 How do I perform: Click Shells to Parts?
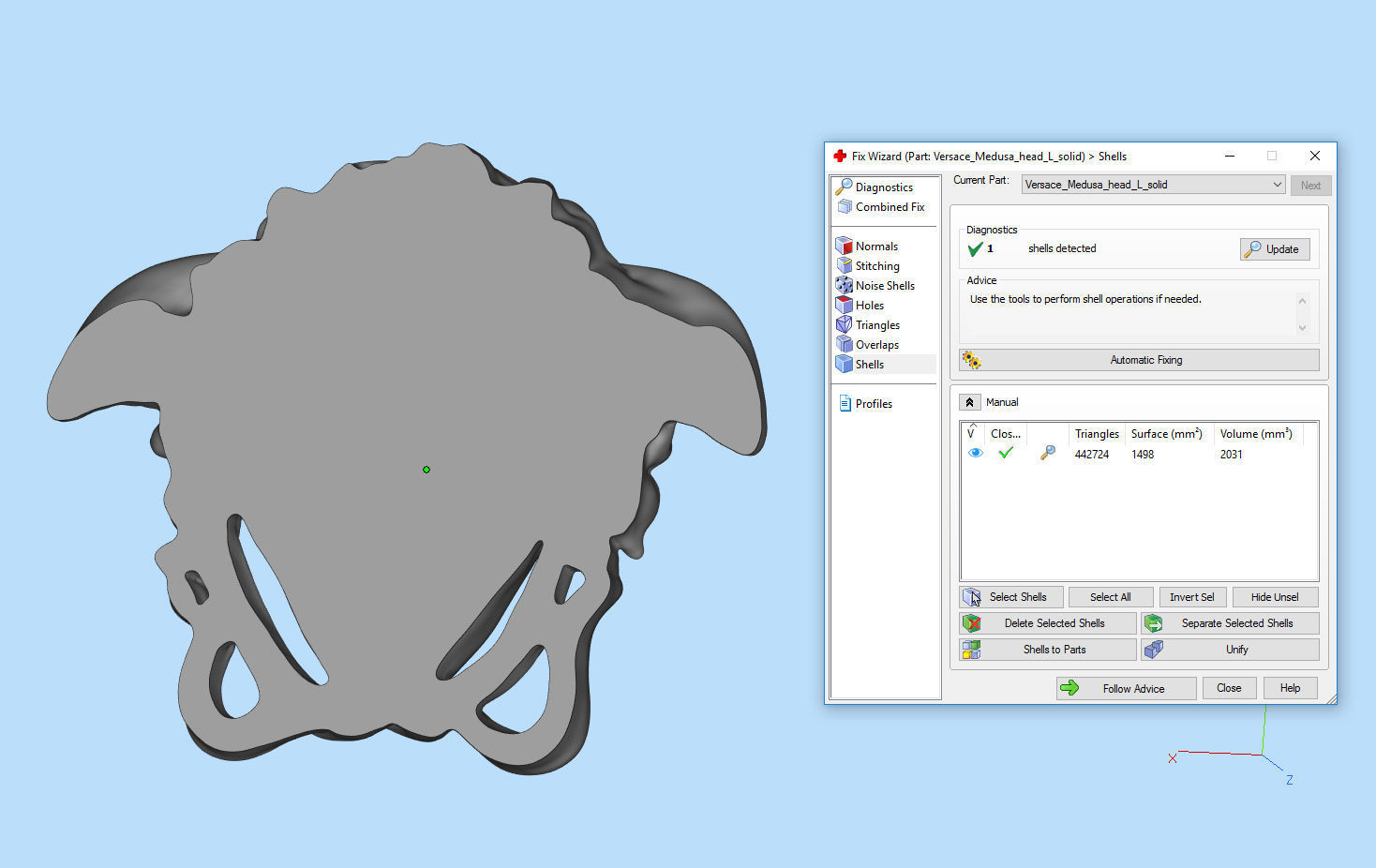pos(1048,650)
